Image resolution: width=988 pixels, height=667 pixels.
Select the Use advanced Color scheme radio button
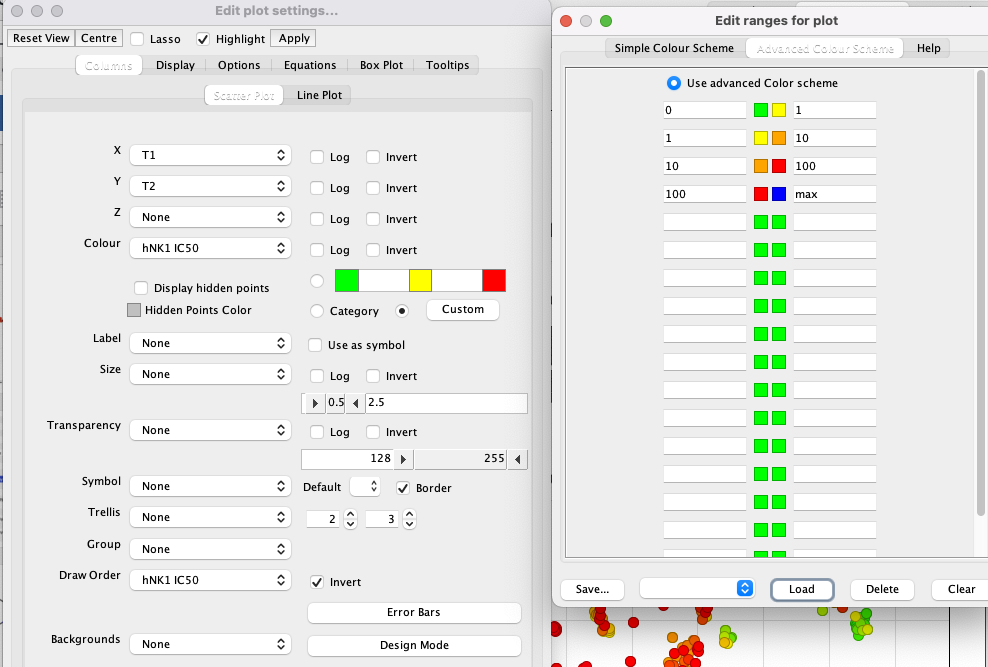click(x=674, y=83)
